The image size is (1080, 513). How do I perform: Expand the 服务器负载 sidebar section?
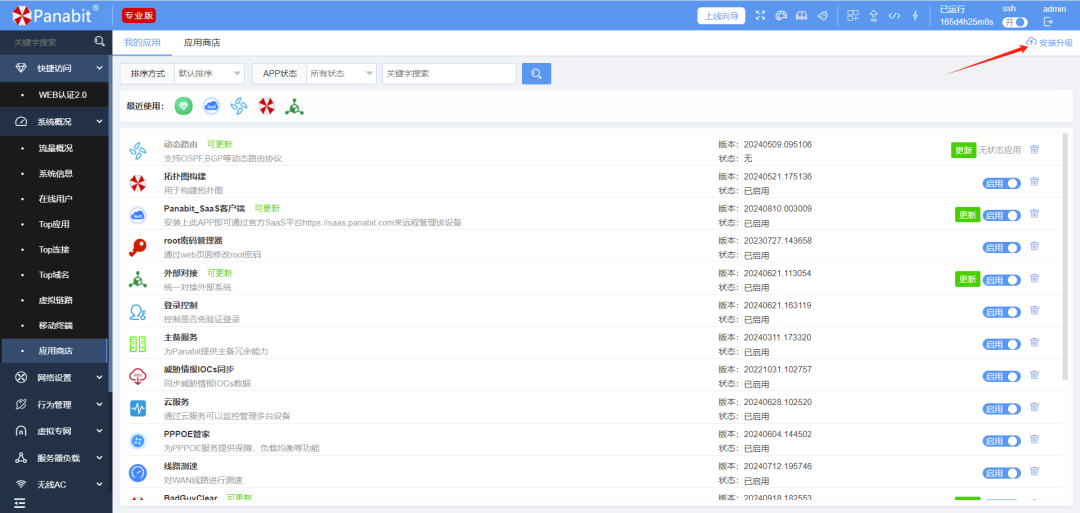tap(55, 458)
